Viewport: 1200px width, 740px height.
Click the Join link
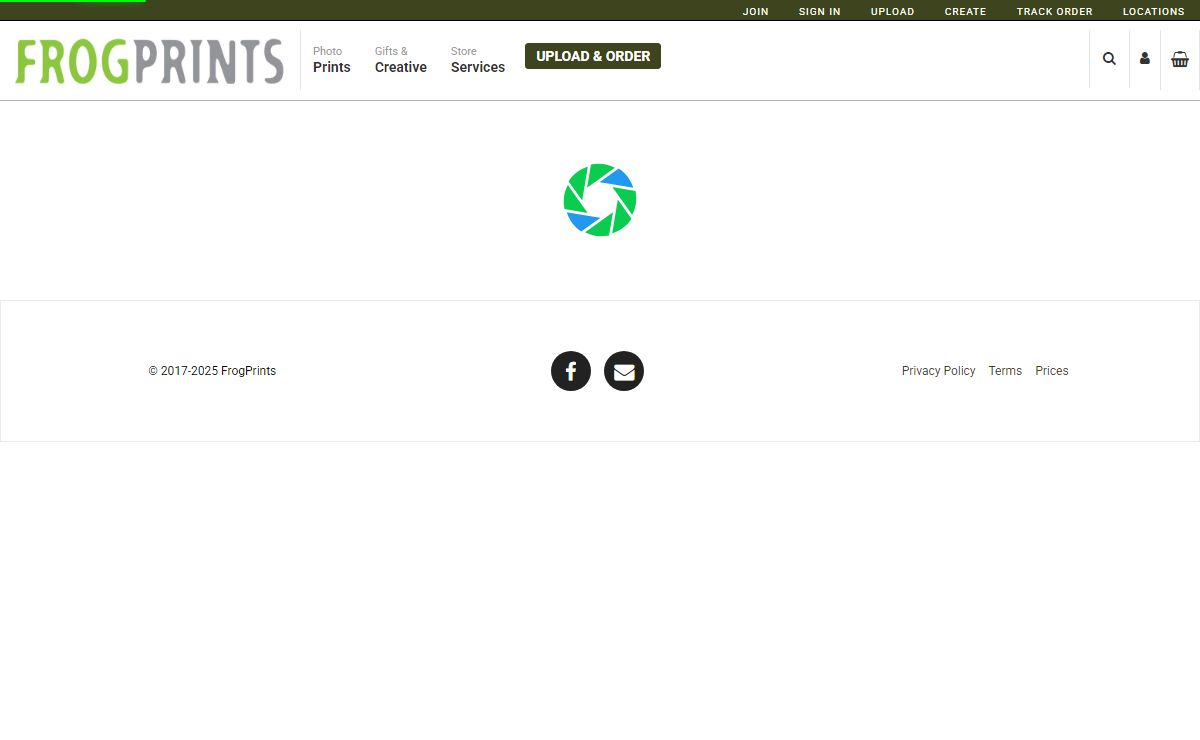(756, 12)
